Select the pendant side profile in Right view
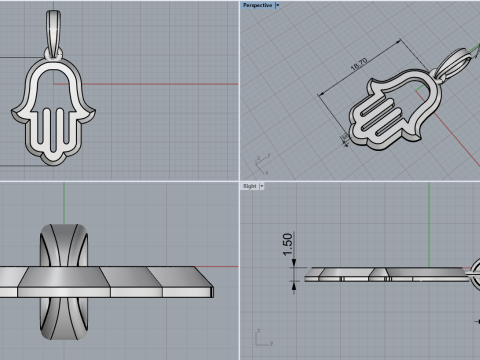This screenshot has height=360, width=480. (x=387, y=274)
